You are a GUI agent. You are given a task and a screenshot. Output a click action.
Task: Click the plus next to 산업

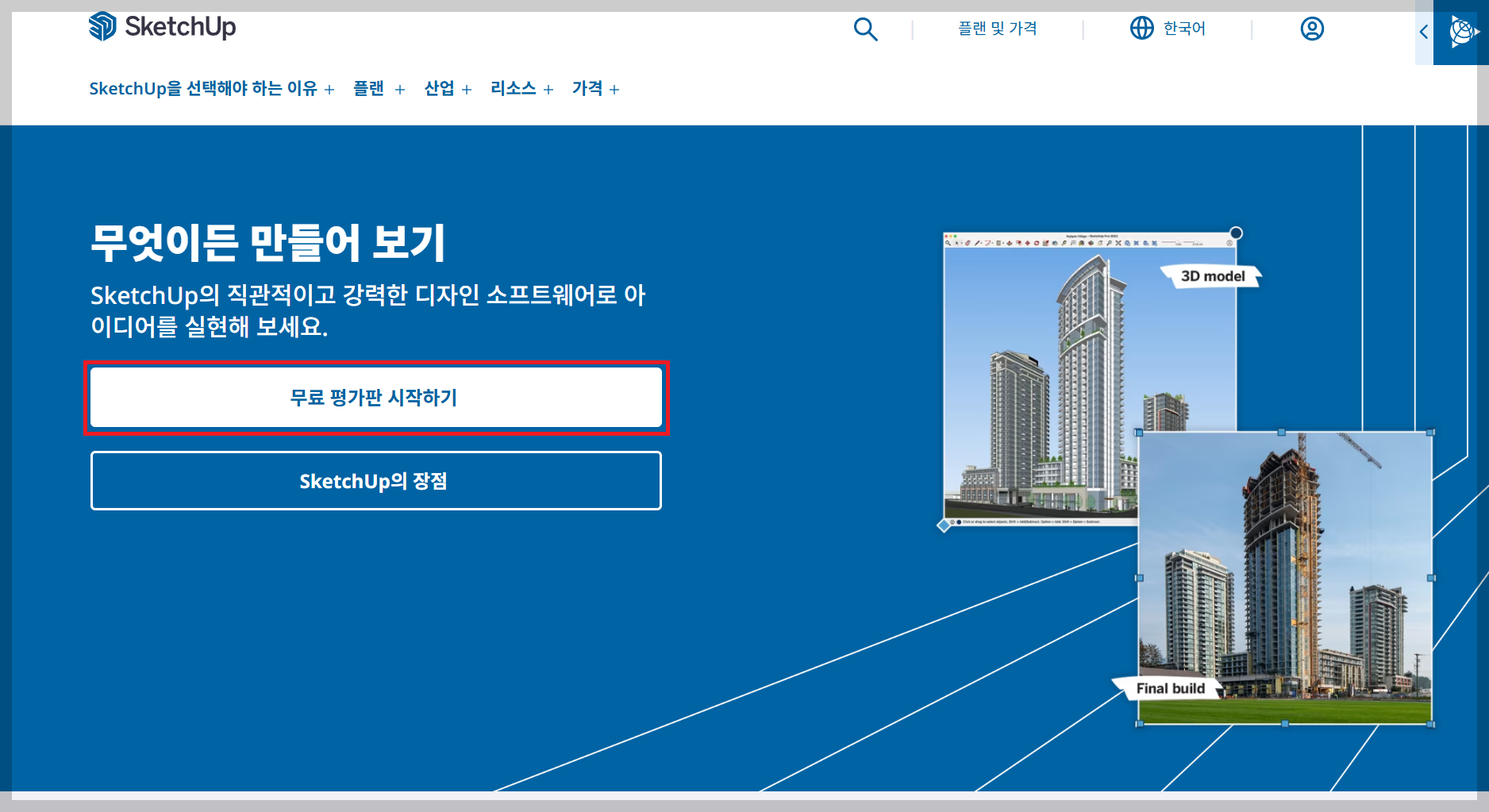[x=467, y=90]
